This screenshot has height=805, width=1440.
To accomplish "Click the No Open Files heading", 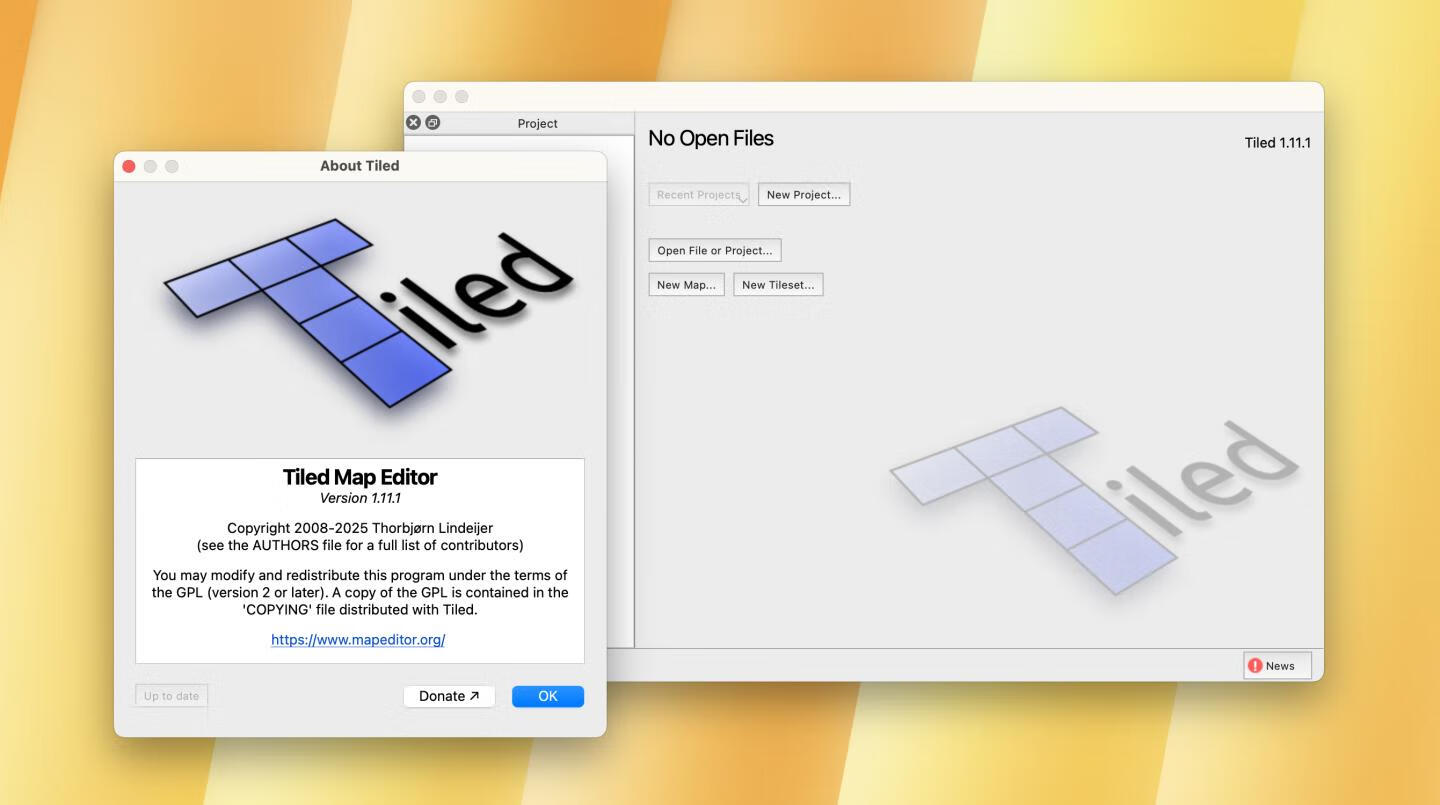I will tap(711, 139).
